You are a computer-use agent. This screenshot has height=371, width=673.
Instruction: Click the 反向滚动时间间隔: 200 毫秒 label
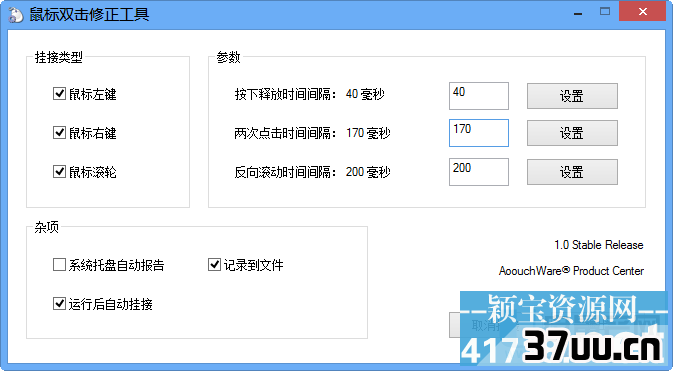click(312, 172)
